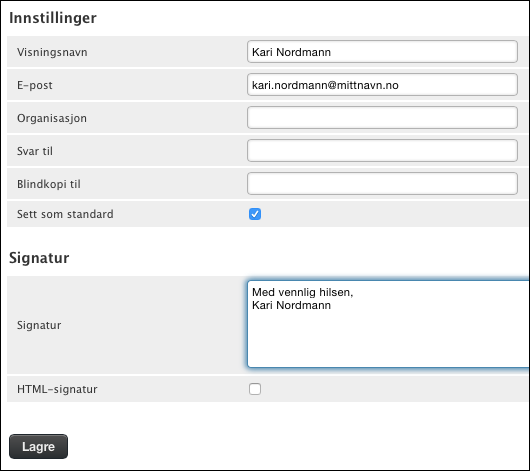This screenshot has width=530, height=471.
Task: Select the empty Organisasjon text box
Action: [x=382, y=118]
